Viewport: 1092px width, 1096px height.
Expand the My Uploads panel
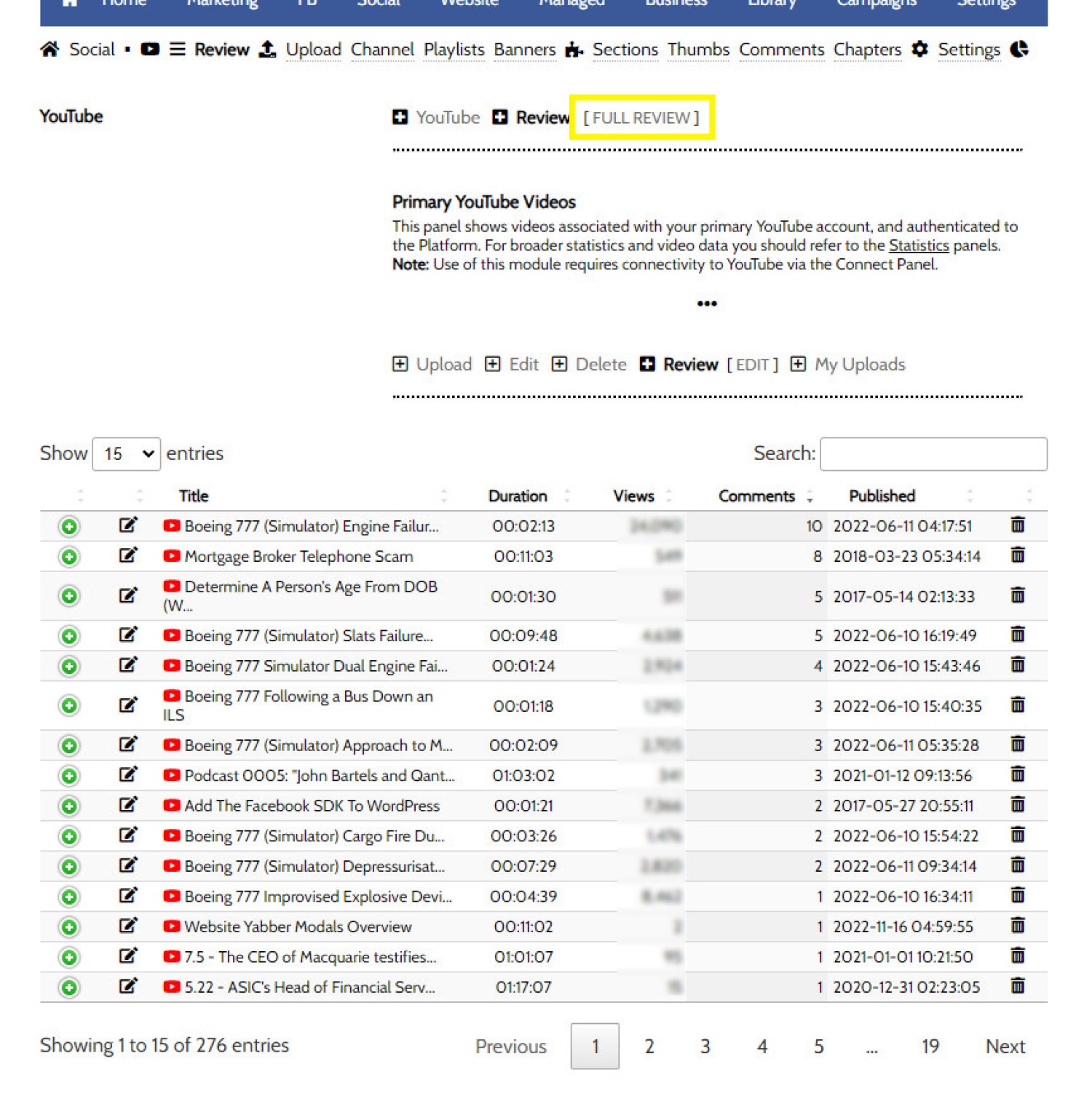(798, 365)
